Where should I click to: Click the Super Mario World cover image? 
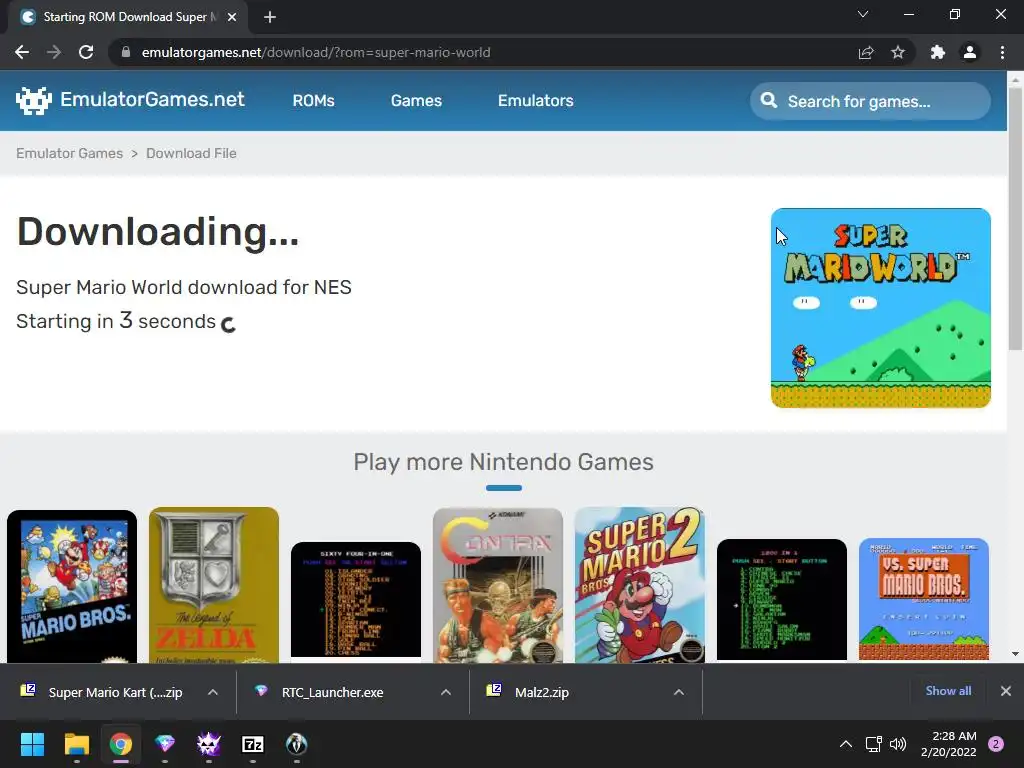click(x=880, y=308)
